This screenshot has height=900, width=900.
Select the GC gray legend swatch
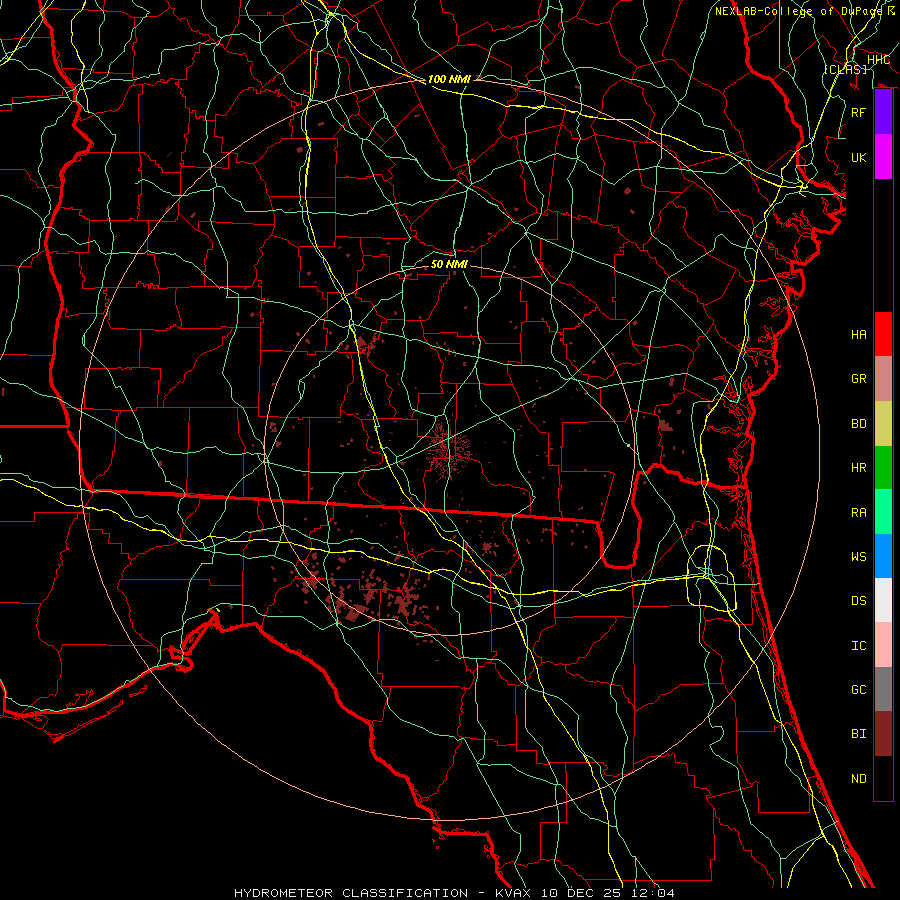coord(883,689)
